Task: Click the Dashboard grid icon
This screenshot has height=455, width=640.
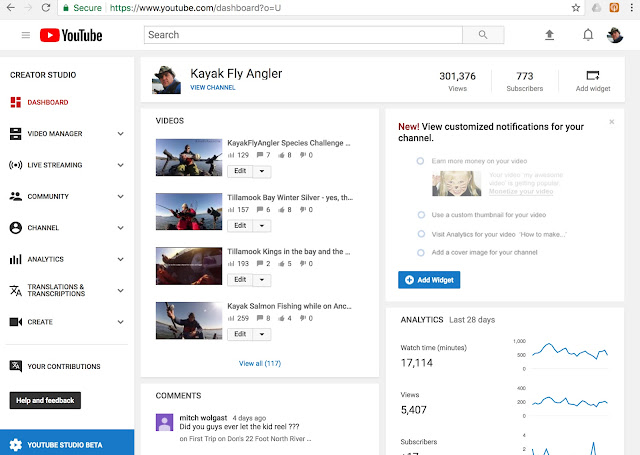Action: [x=16, y=102]
